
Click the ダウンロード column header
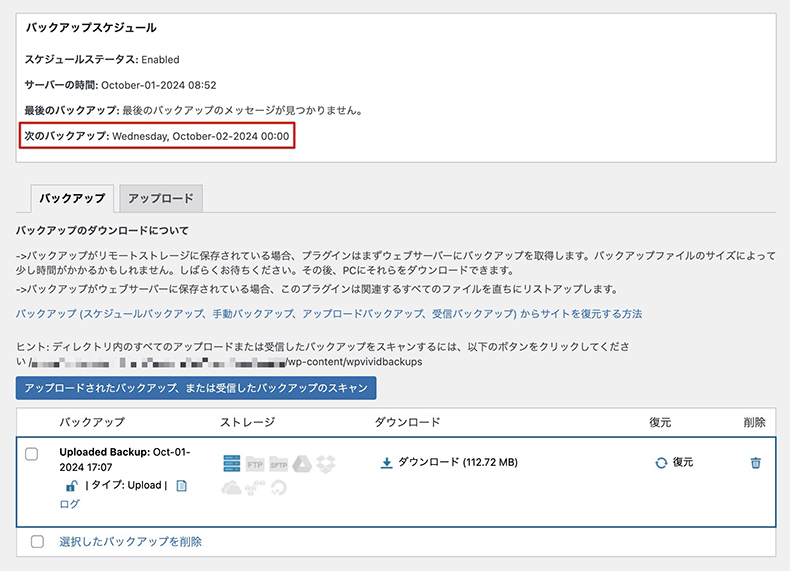(408, 422)
